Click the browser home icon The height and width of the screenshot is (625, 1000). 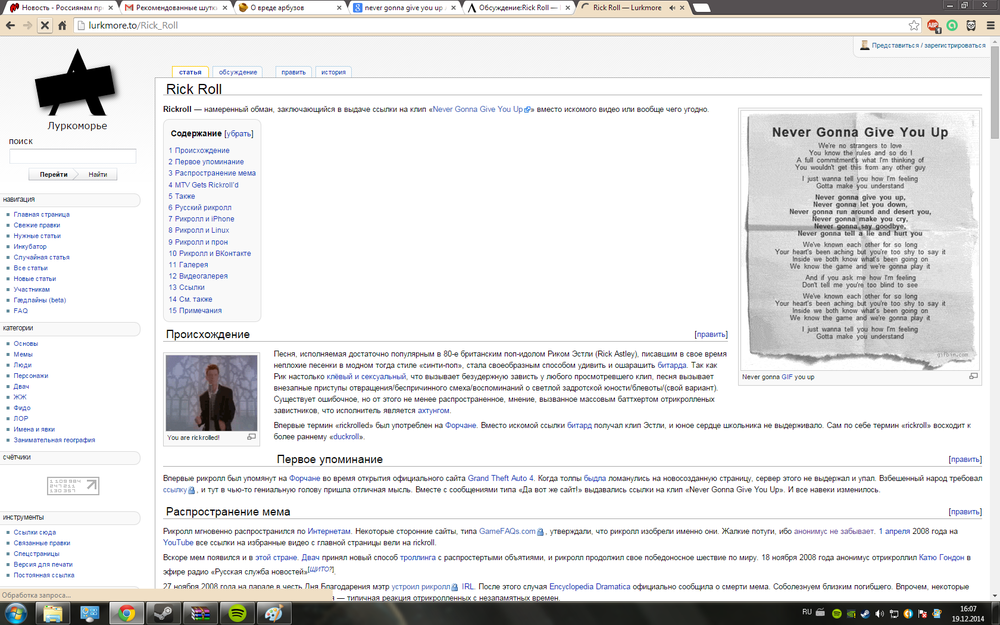(x=64, y=25)
